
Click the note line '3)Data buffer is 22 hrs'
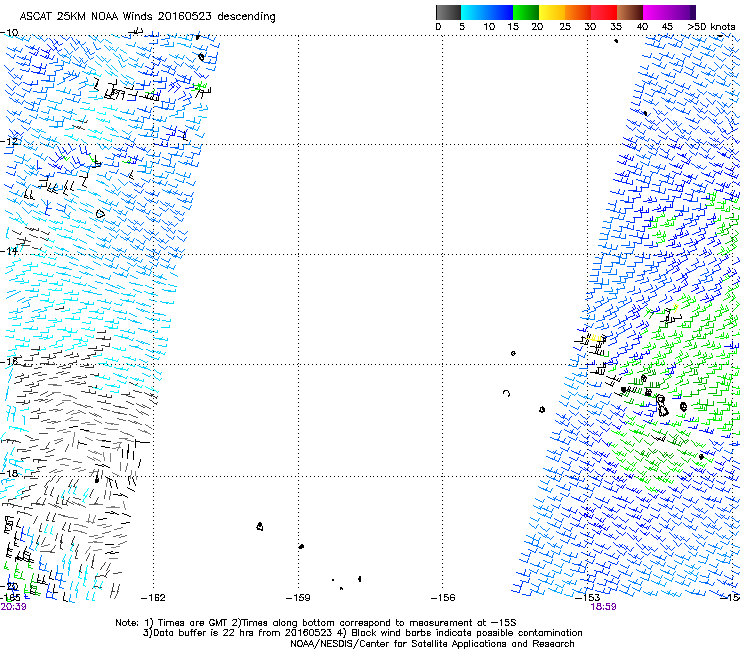pos(362,633)
